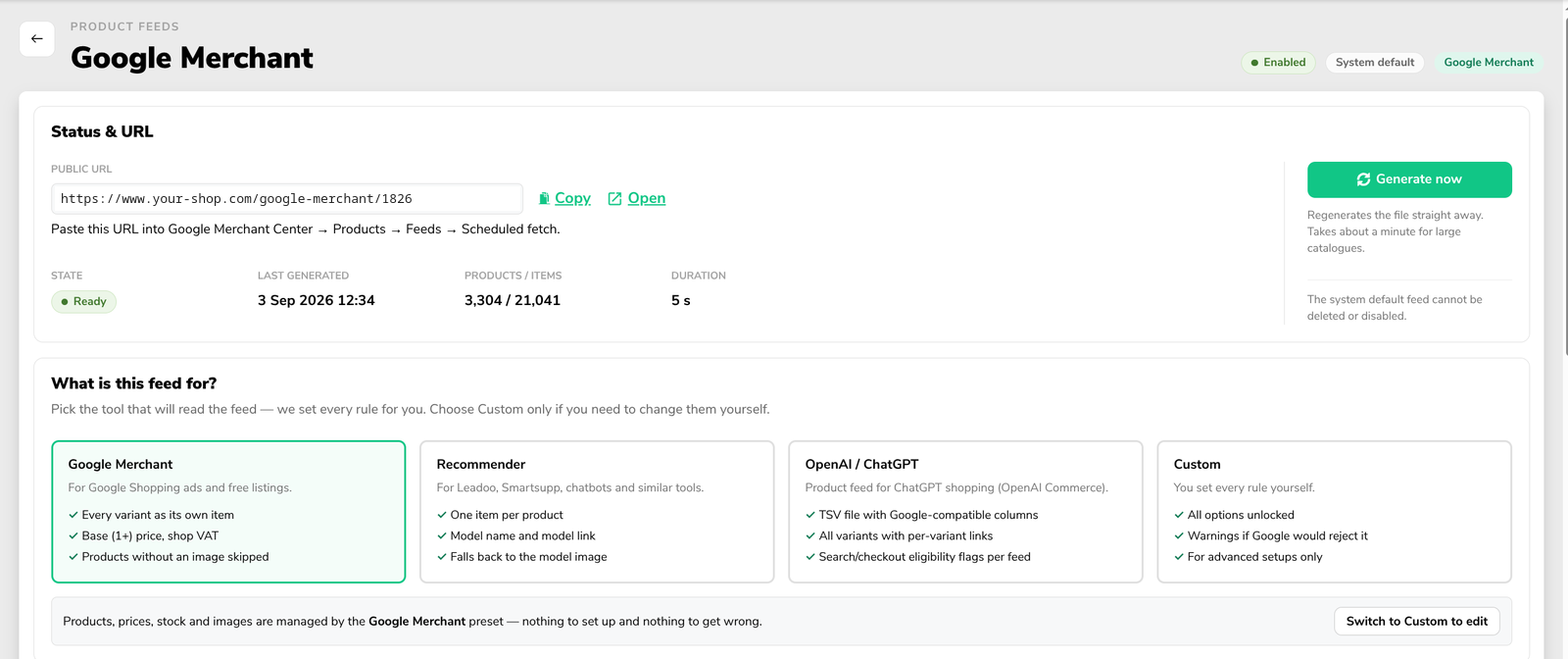Click 'All variants with per-variant links'
The height and width of the screenshot is (659, 1568).
[x=906, y=535]
